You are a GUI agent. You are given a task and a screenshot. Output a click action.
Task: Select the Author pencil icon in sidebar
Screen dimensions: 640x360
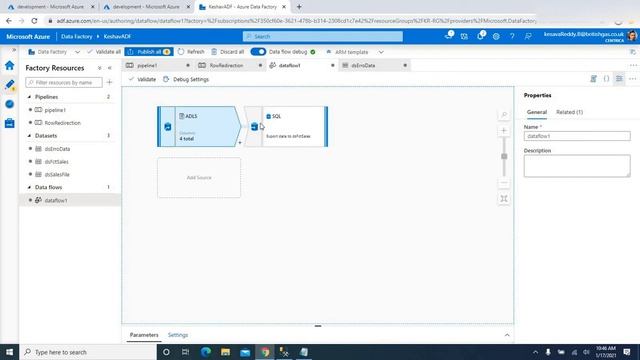pyautogui.click(x=9, y=84)
